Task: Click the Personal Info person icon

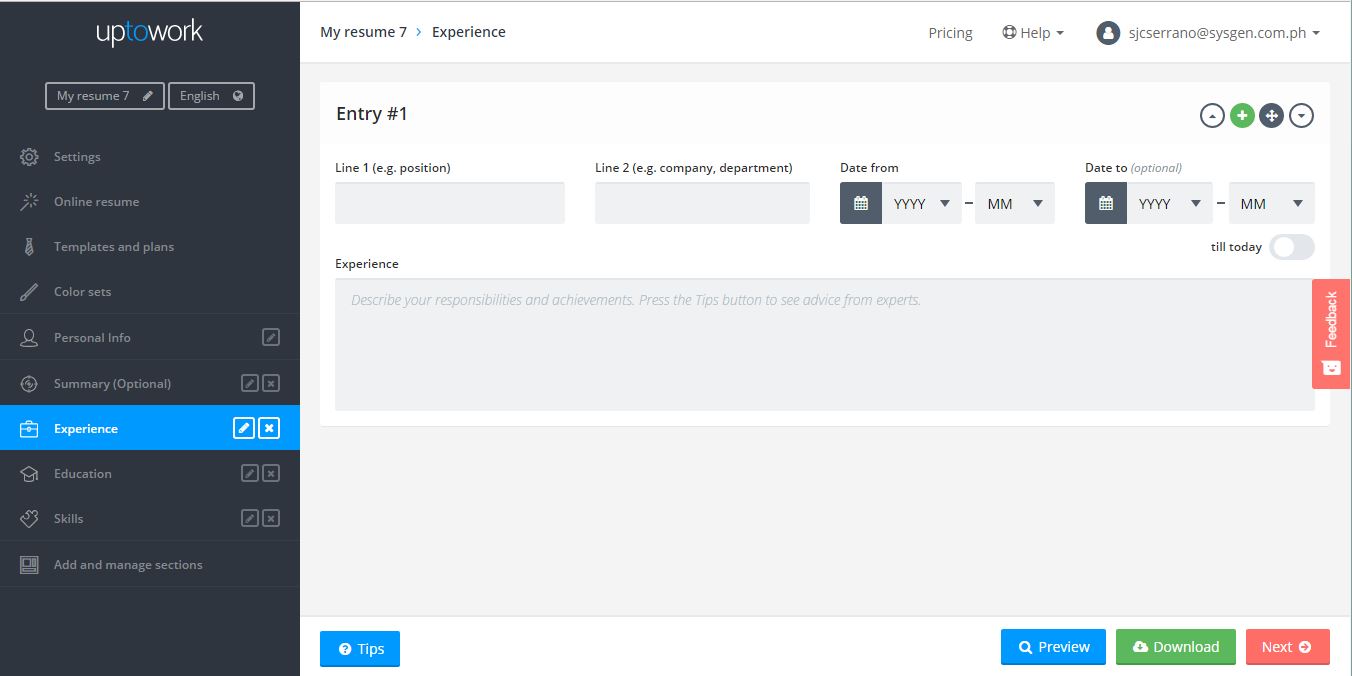Action: click(x=29, y=338)
